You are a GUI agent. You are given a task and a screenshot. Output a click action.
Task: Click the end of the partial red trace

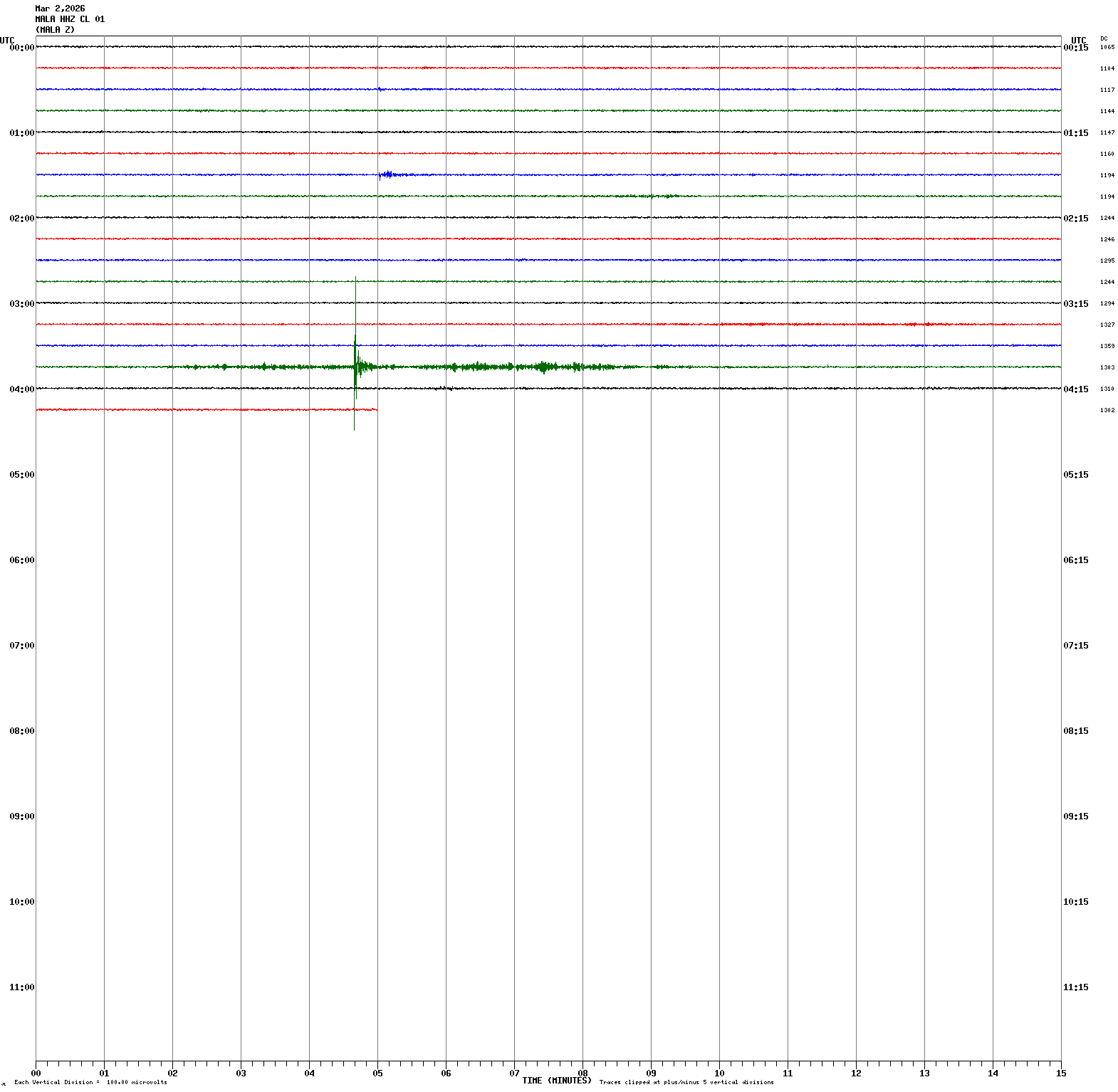(x=376, y=409)
